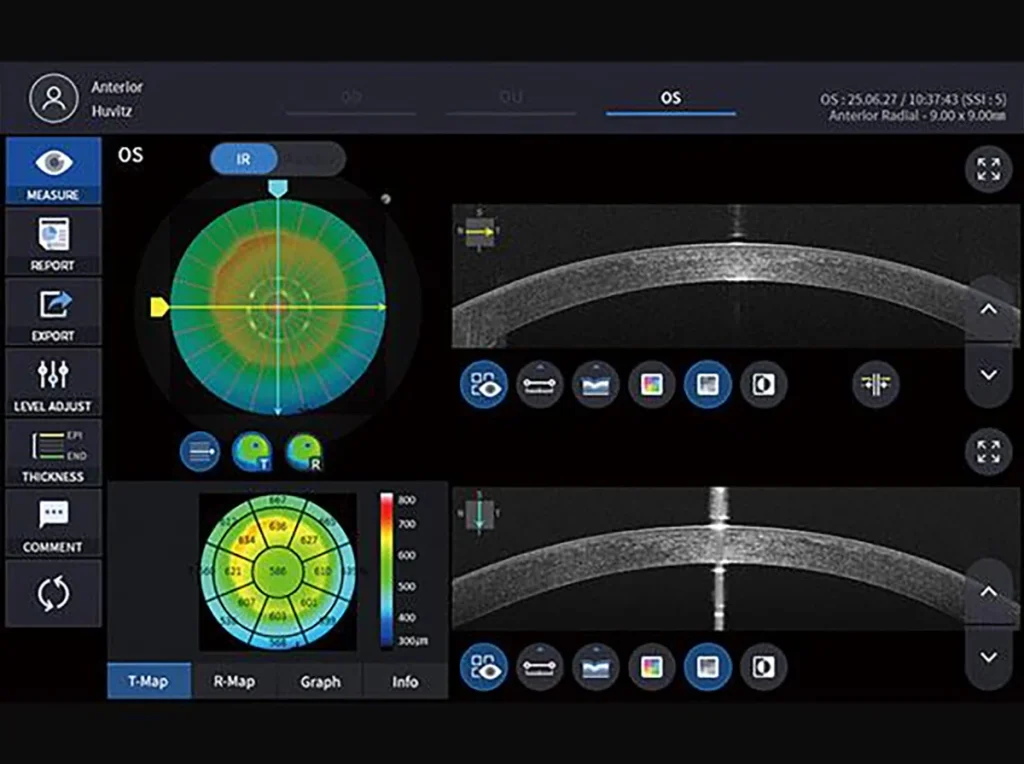Screen dimensions: 1024x764
Task: Expand bottom scan image to fullscreen
Action: (x=988, y=452)
